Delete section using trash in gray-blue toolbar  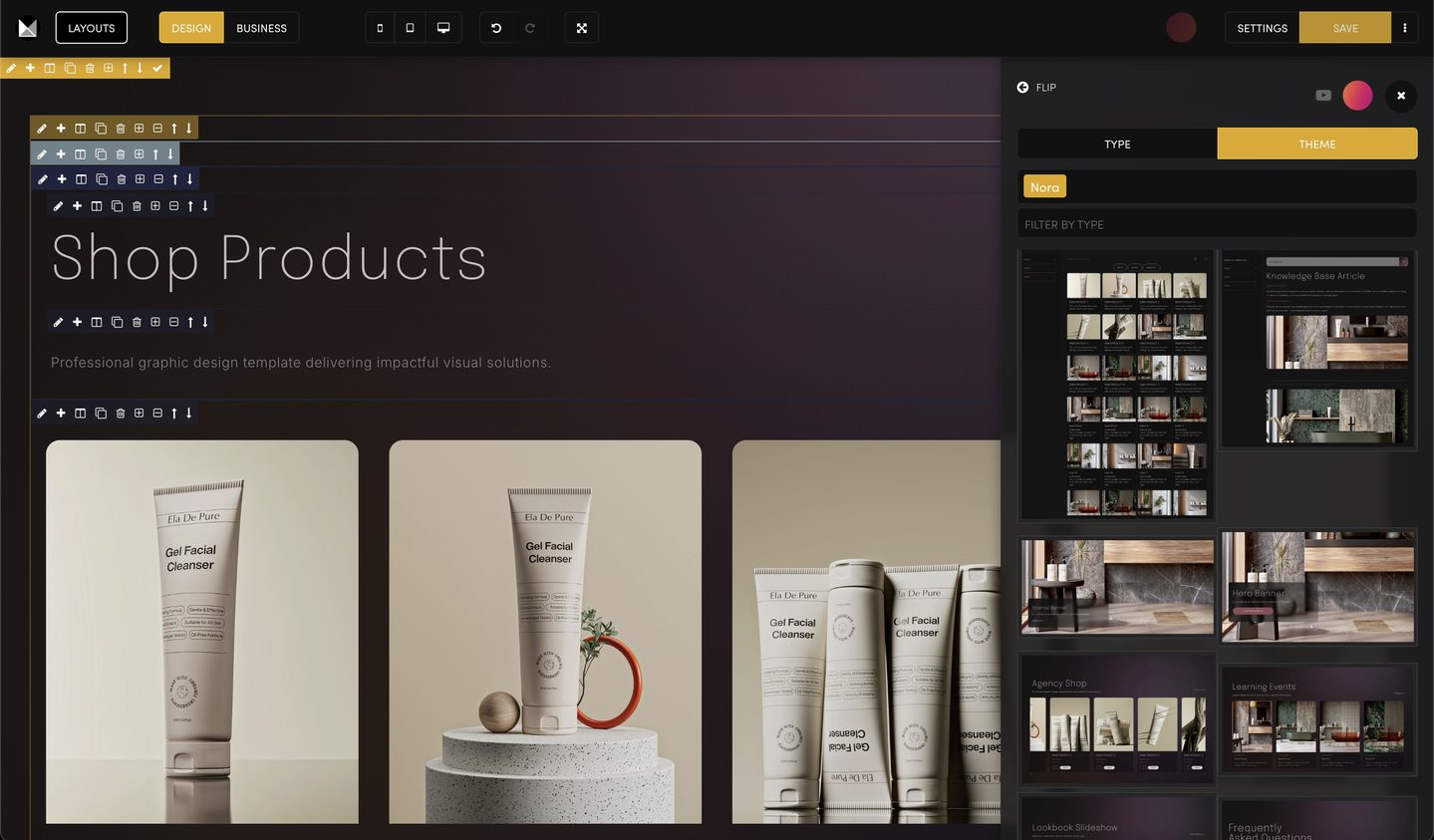click(x=121, y=154)
